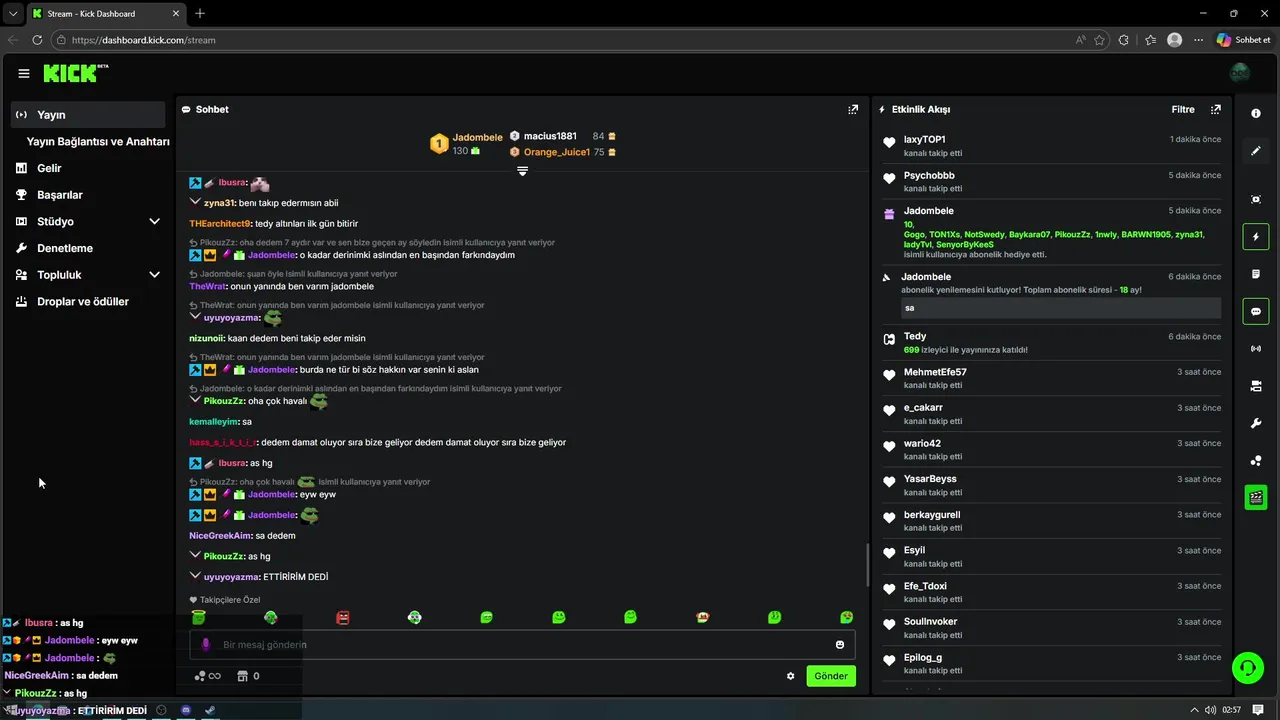The height and width of the screenshot is (720, 1280).
Task: Open the emoji picker in the message box
Action: 840,645
